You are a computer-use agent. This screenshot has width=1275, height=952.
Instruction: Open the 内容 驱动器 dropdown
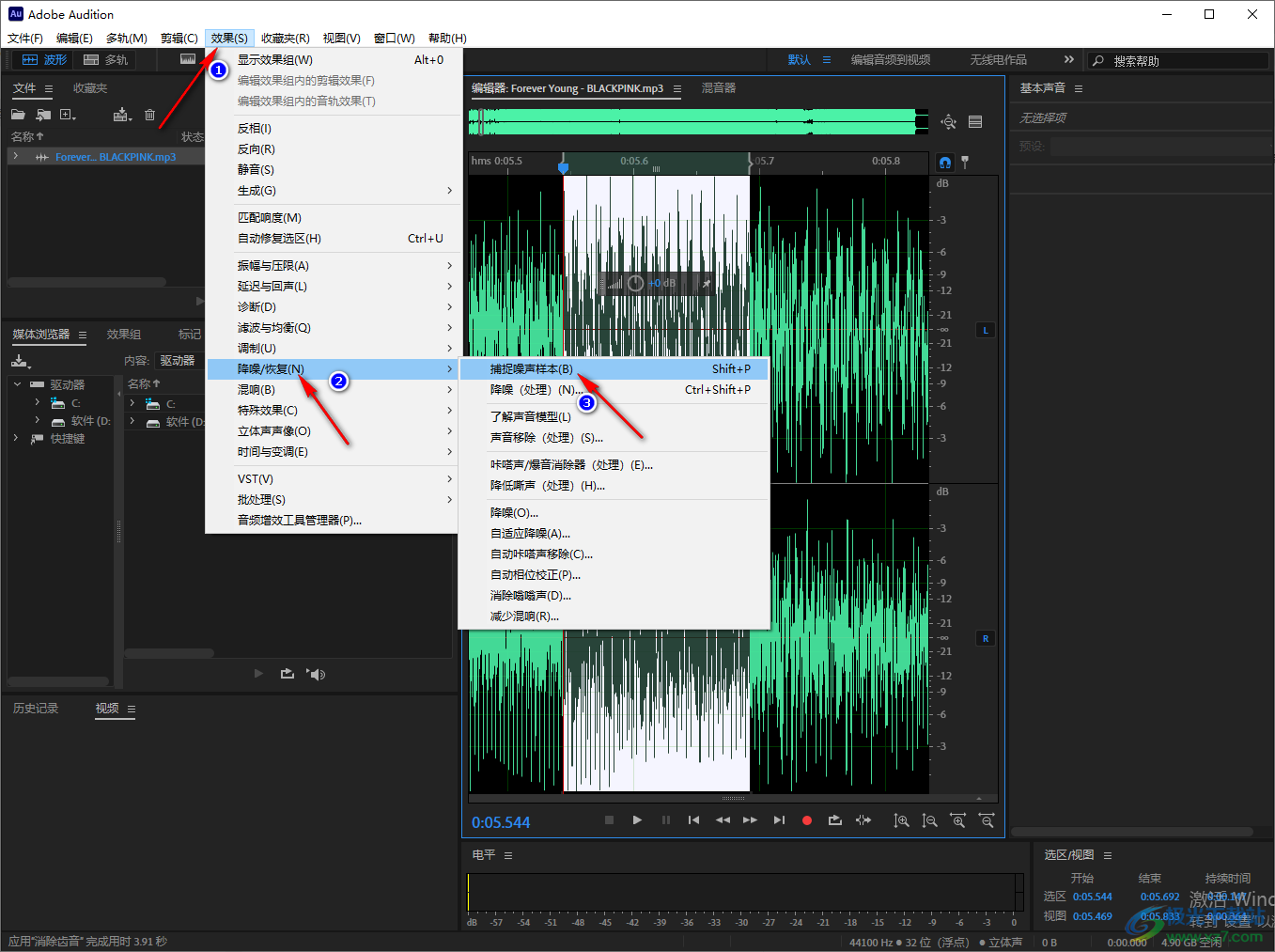[178, 361]
